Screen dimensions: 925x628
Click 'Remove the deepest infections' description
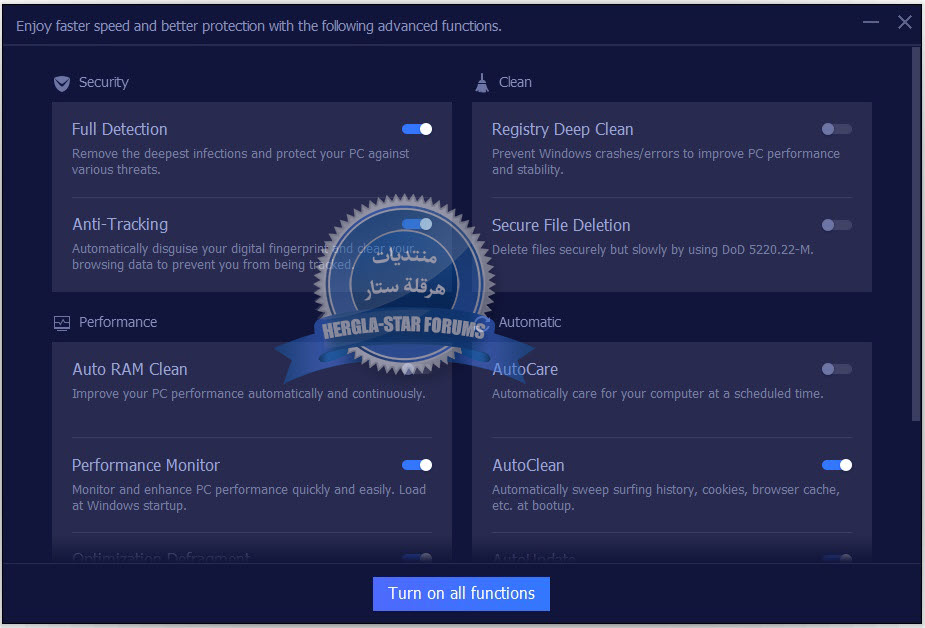coord(241,162)
